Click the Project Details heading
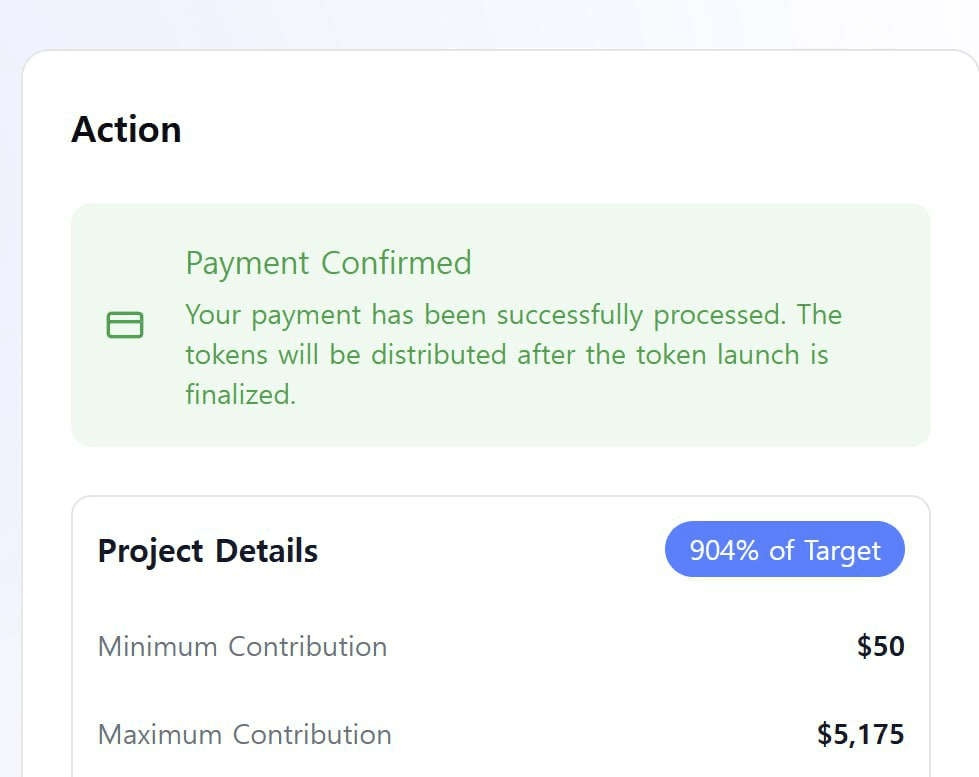Screen dimensions: 979x777 pos(208,552)
